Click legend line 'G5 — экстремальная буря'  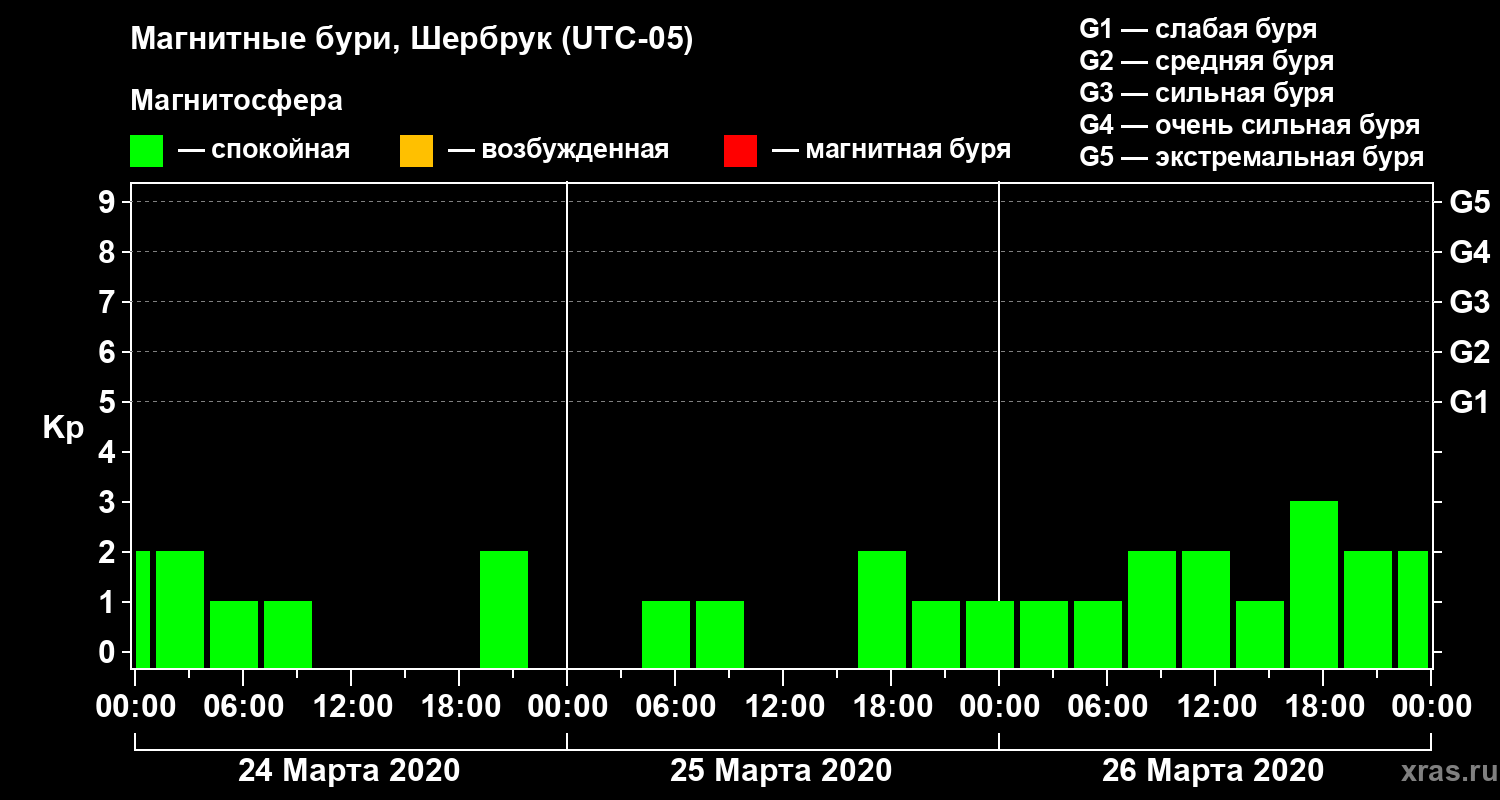[x=1251, y=157]
